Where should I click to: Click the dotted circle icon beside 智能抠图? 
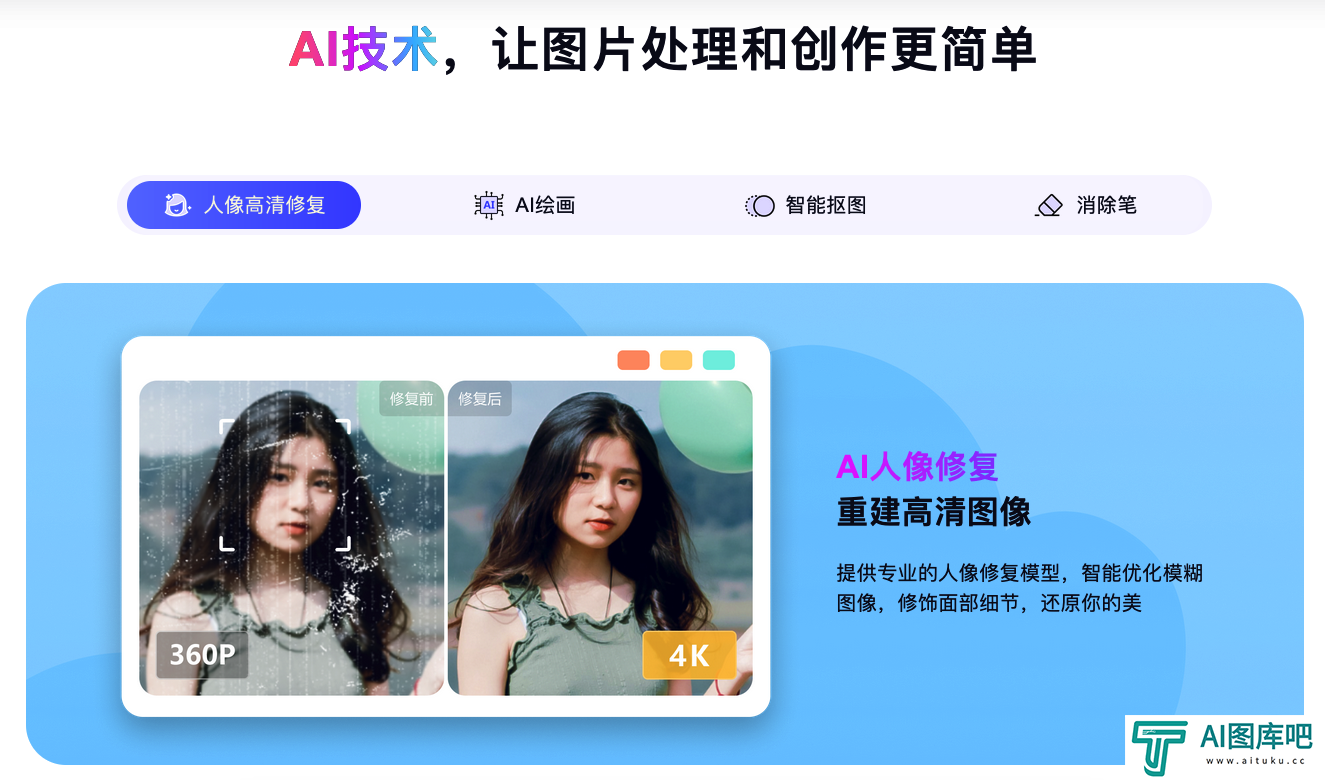760,206
